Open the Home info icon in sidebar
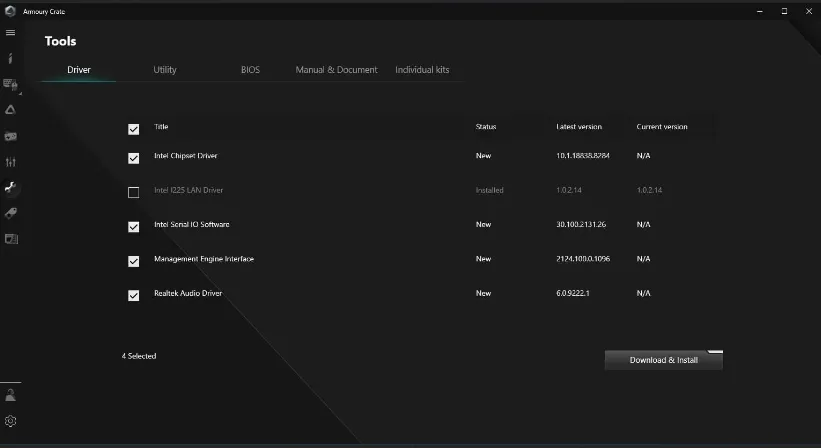The width and height of the screenshot is (821, 448). [x=10, y=58]
